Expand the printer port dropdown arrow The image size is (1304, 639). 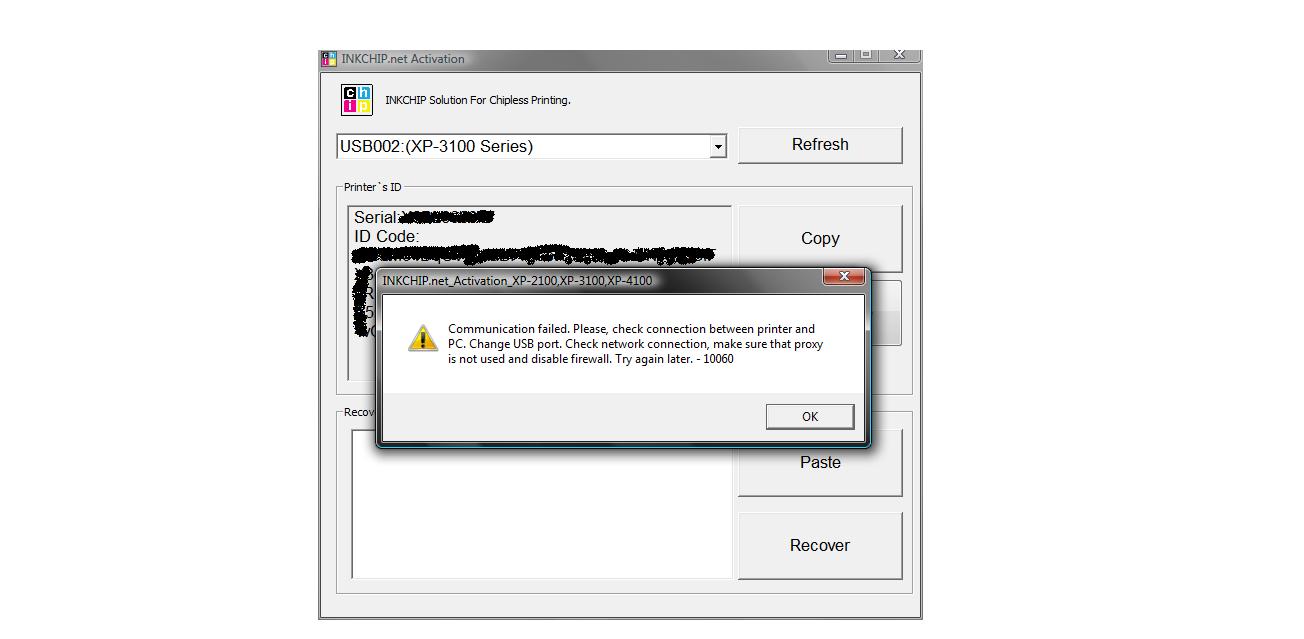tap(718, 147)
